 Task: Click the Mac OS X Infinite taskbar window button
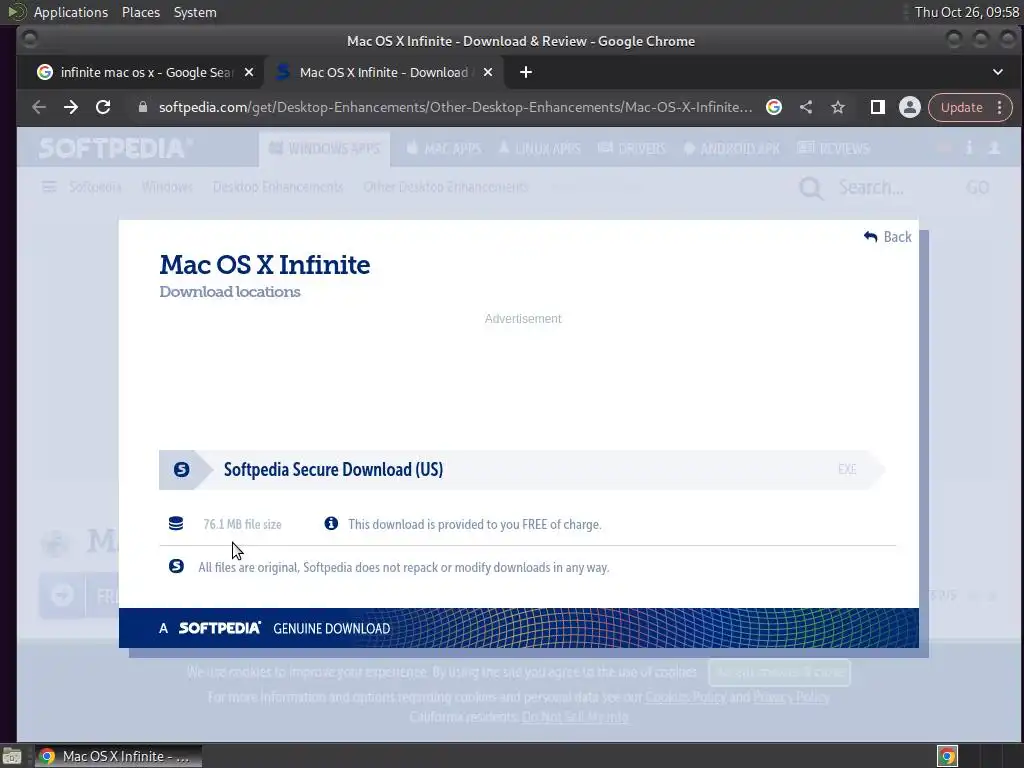(x=118, y=756)
